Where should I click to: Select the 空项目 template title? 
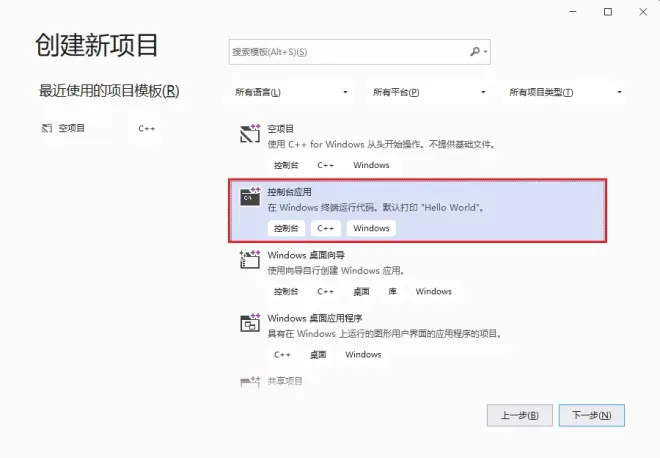280,128
